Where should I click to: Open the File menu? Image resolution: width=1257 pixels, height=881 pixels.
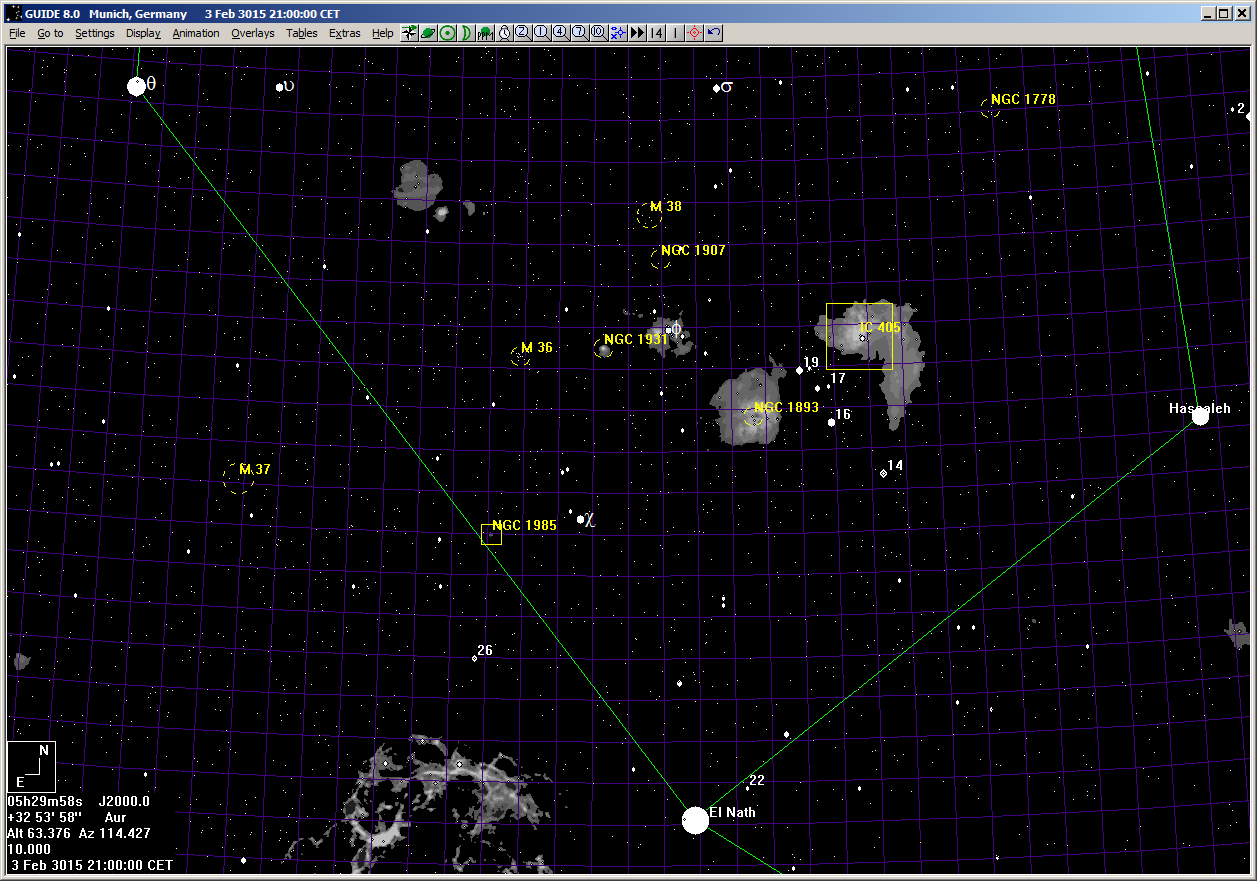(17, 33)
